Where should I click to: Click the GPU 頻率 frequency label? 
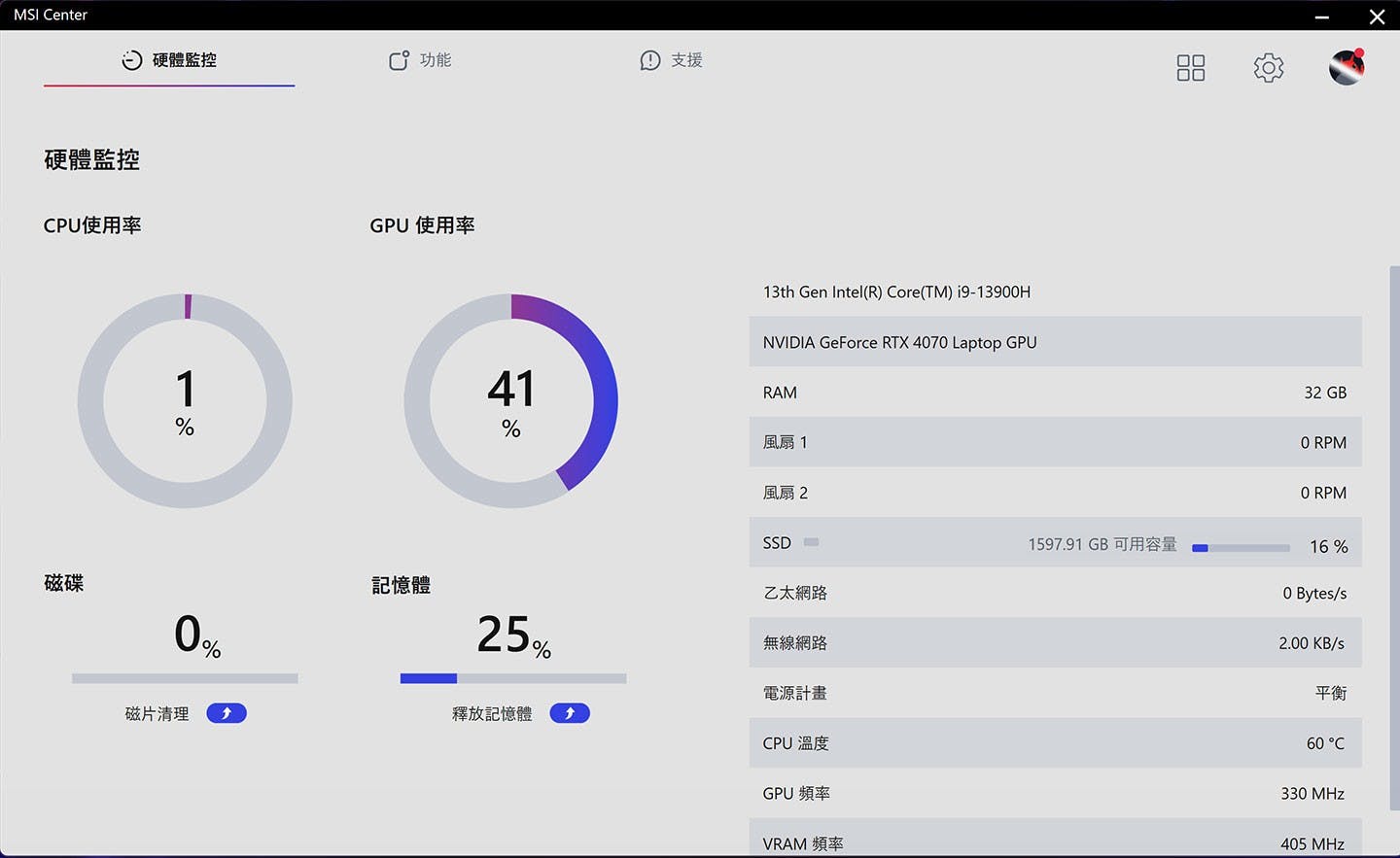tap(796, 794)
